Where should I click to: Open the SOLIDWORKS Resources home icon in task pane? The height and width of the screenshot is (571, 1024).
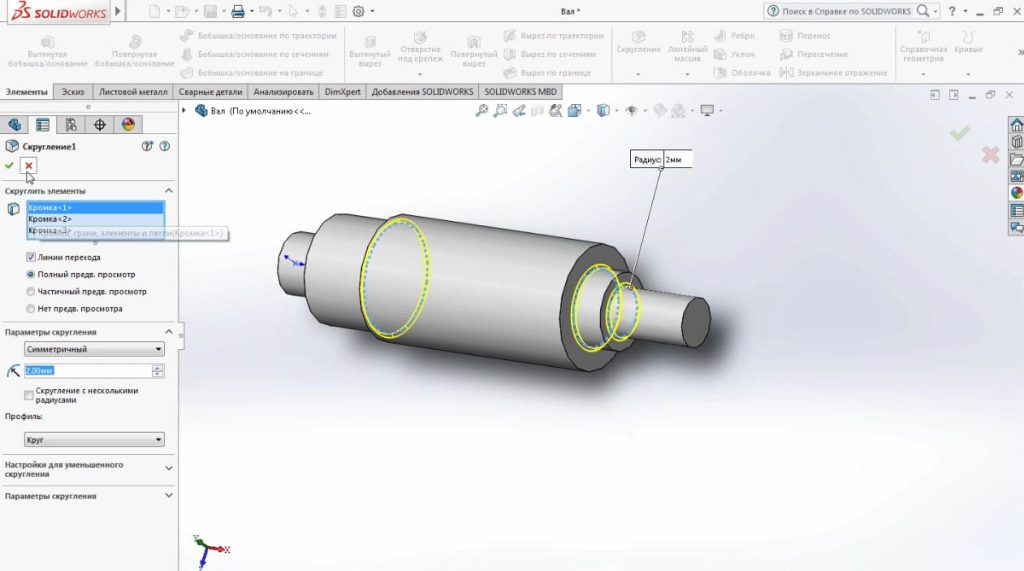tap(1016, 125)
